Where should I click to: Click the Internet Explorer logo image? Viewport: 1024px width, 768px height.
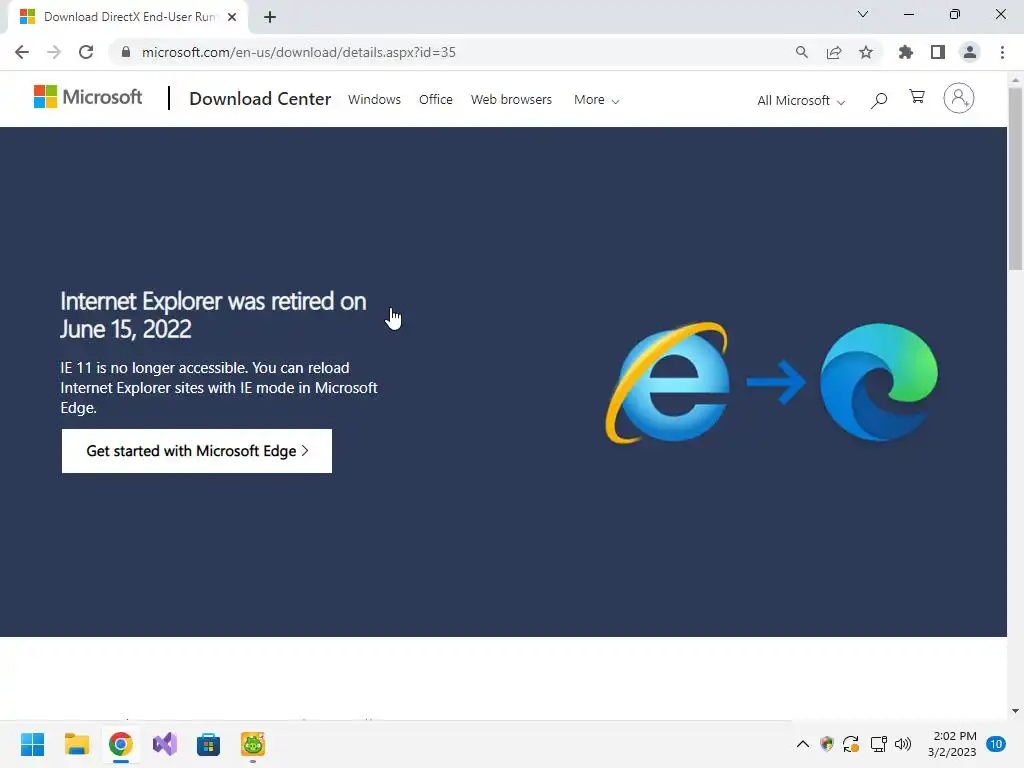coord(667,383)
